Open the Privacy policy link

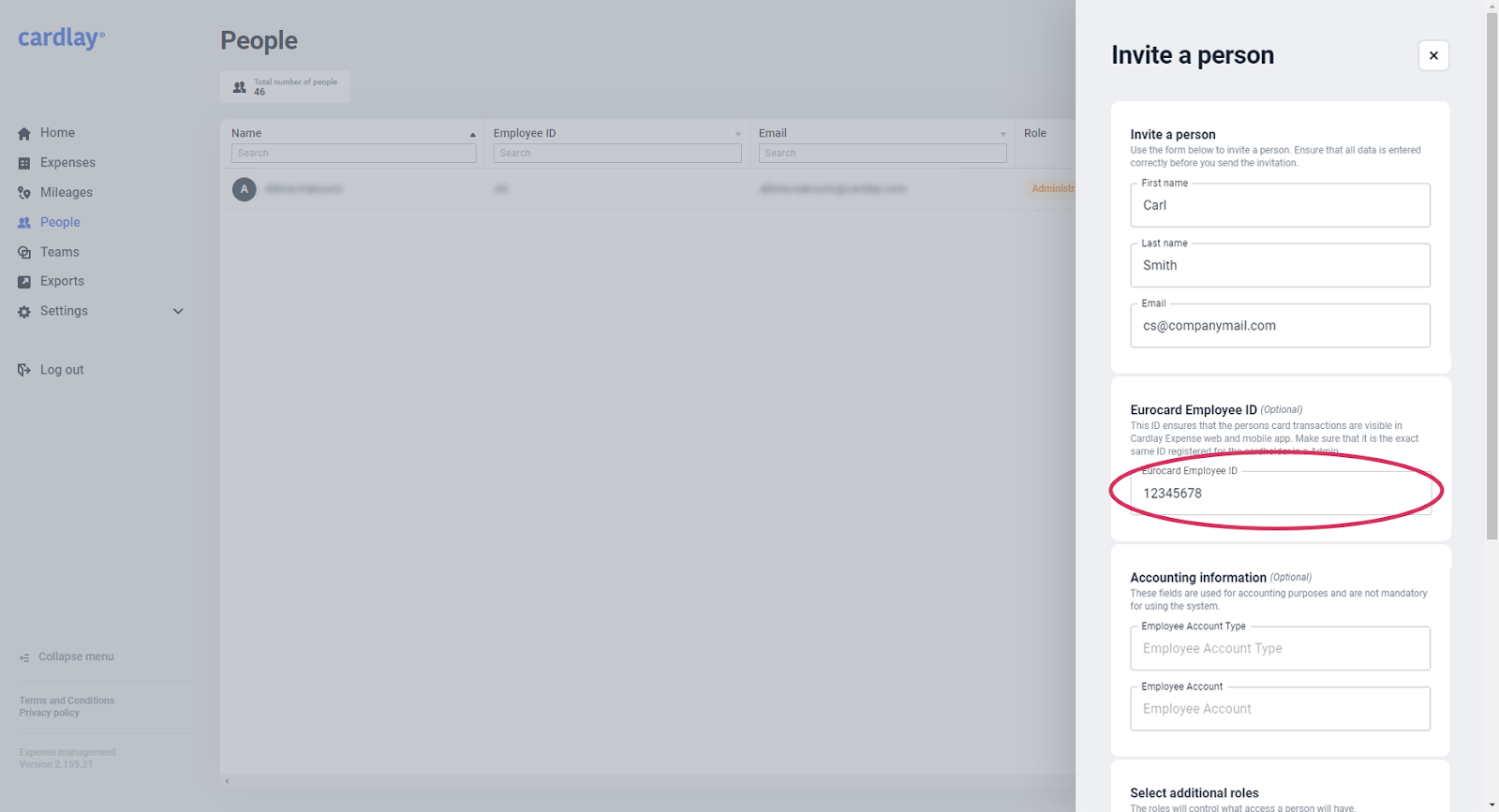pyautogui.click(x=49, y=713)
